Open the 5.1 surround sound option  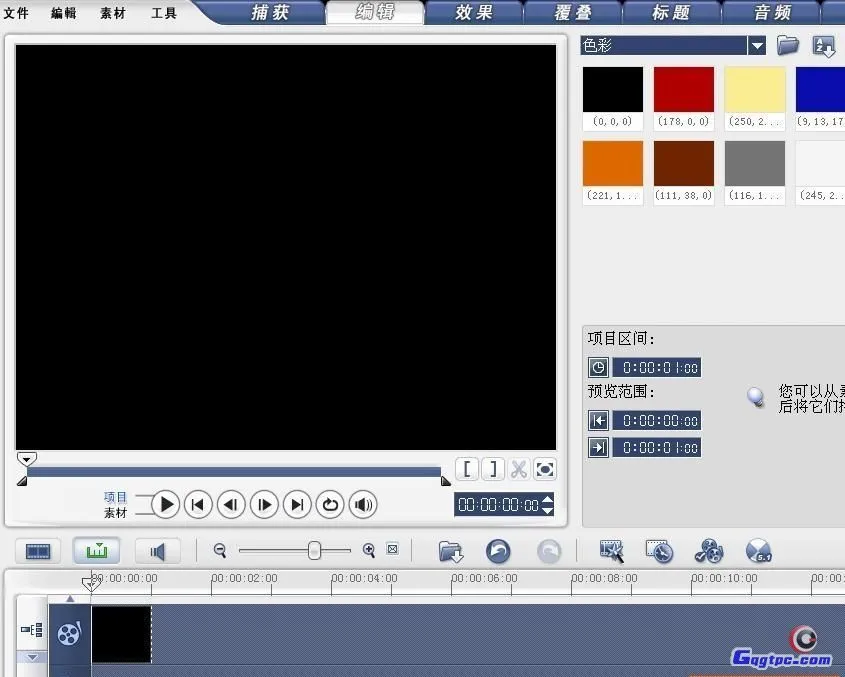click(x=759, y=551)
